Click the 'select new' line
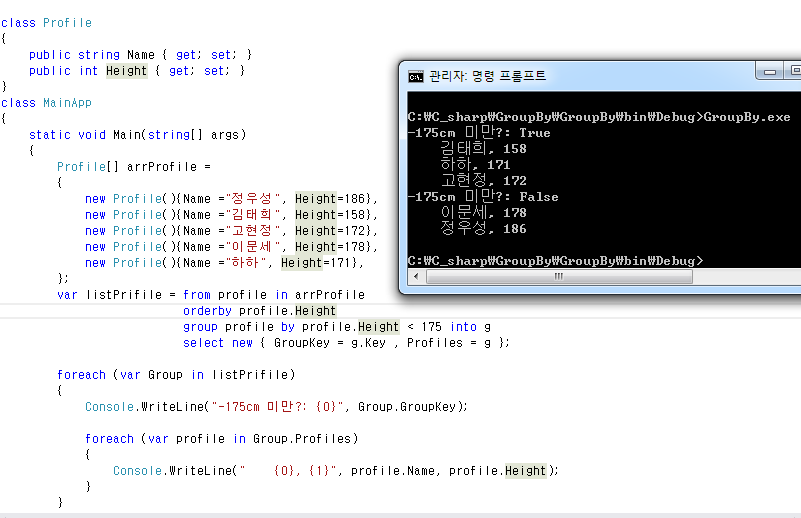The height and width of the screenshot is (518, 801). pyautogui.click(x=346, y=343)
